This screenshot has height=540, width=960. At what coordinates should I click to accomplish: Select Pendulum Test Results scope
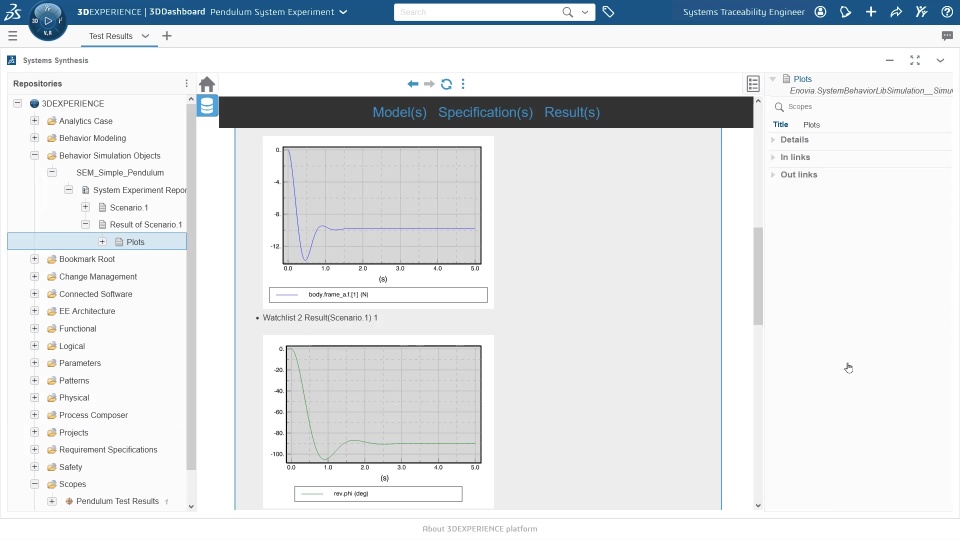[x=118, y=501]
